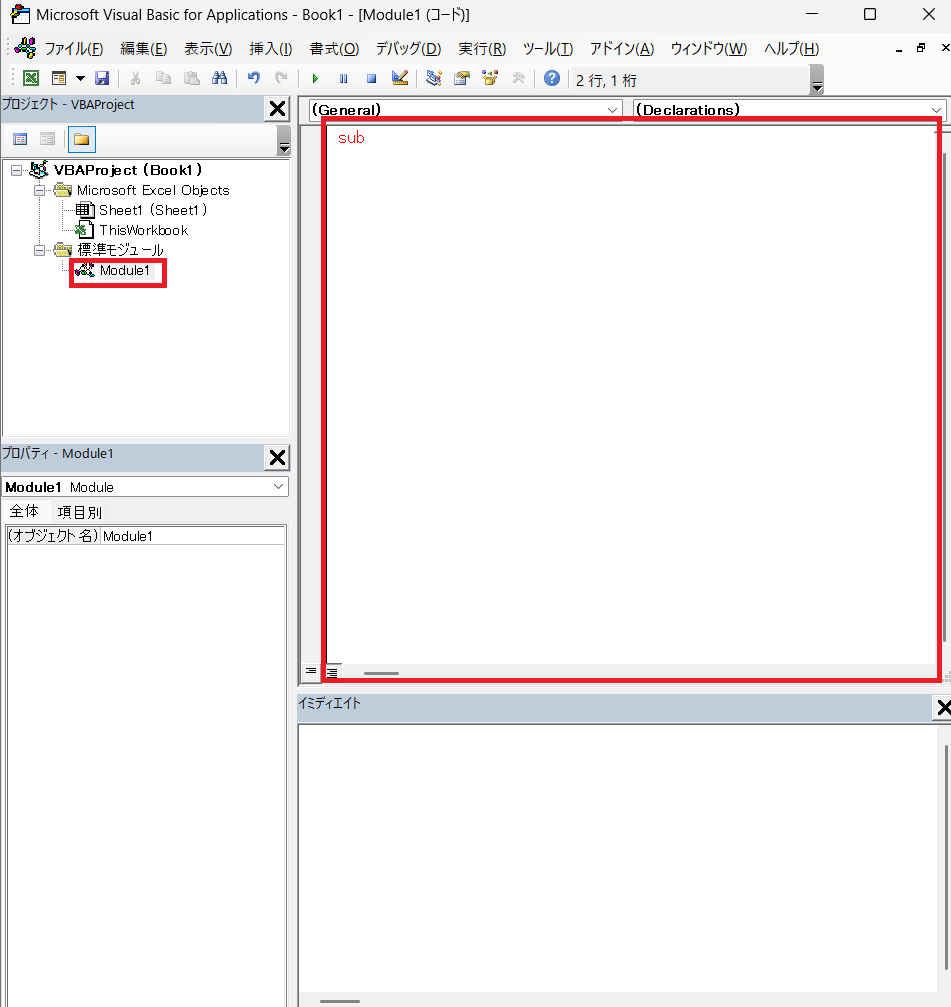The height and width of the screenshot is (1007, 951).
Task: Open the Object Browser toolbar icon
Action: pos(490,78)
